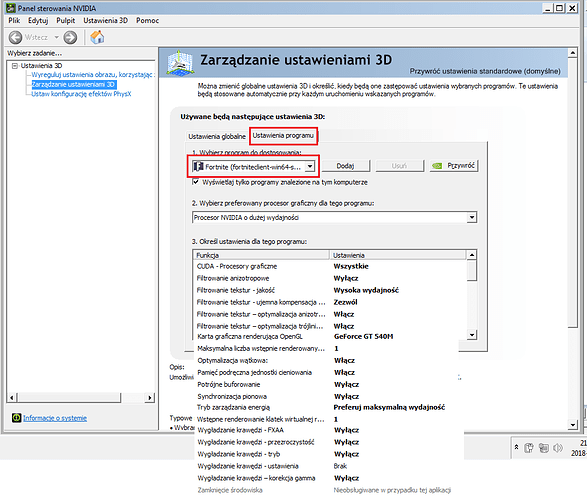Click Preferuj maksymalną wydajność value
587x499 pixels.
coord(389,407)
